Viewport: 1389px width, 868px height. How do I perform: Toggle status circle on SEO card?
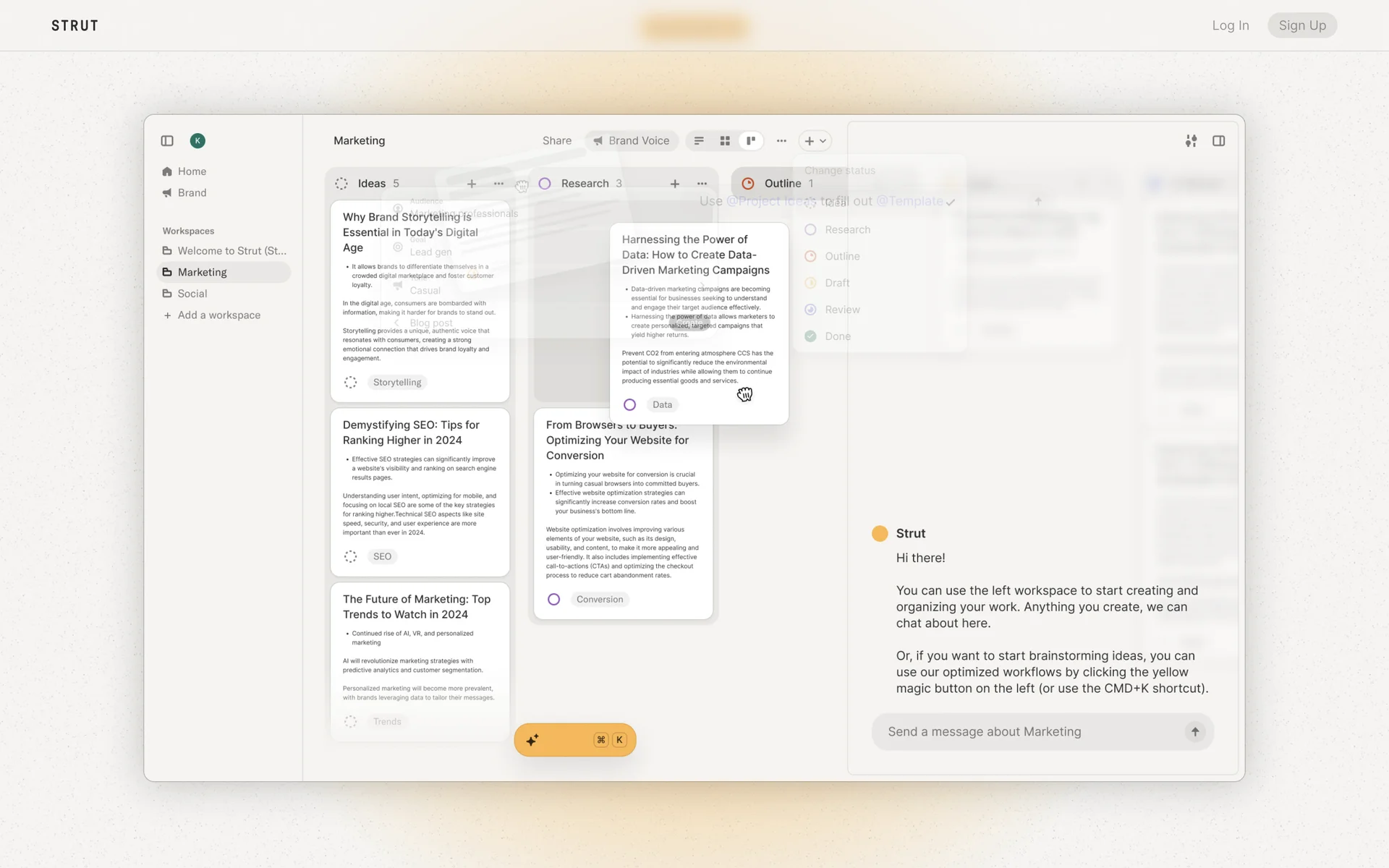pyautogui.click(x=351, y=557)
